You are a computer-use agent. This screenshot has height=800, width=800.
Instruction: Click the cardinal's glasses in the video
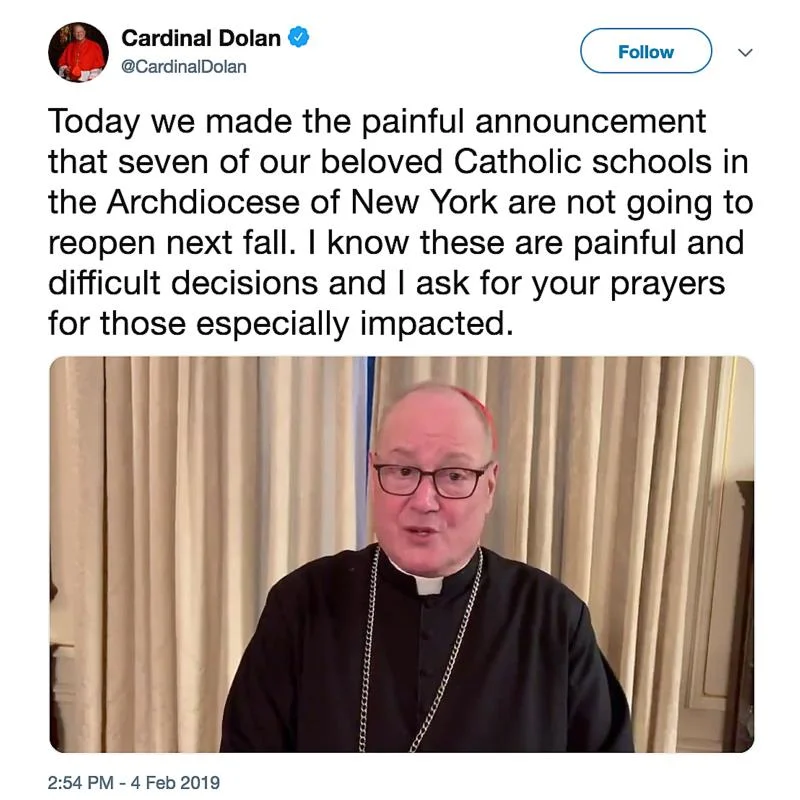431,479
